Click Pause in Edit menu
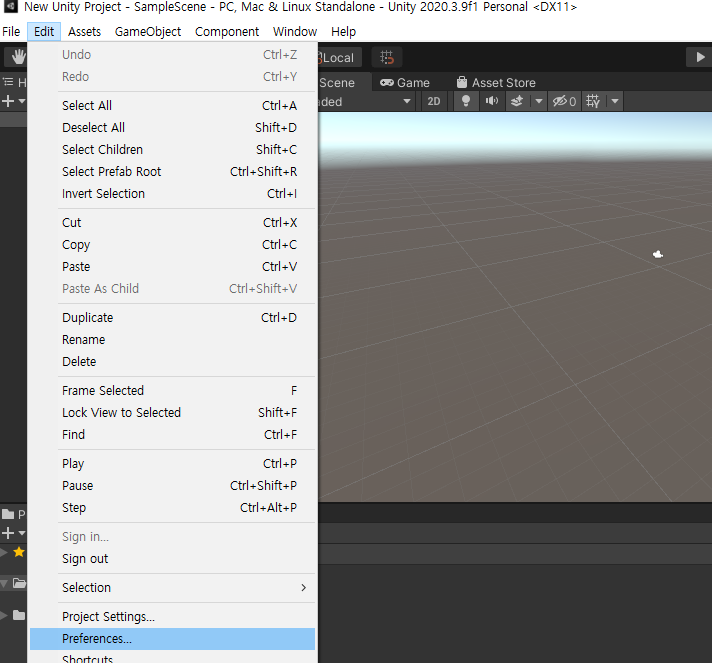This screenshot has height=663, width=712. pos(173,485)
